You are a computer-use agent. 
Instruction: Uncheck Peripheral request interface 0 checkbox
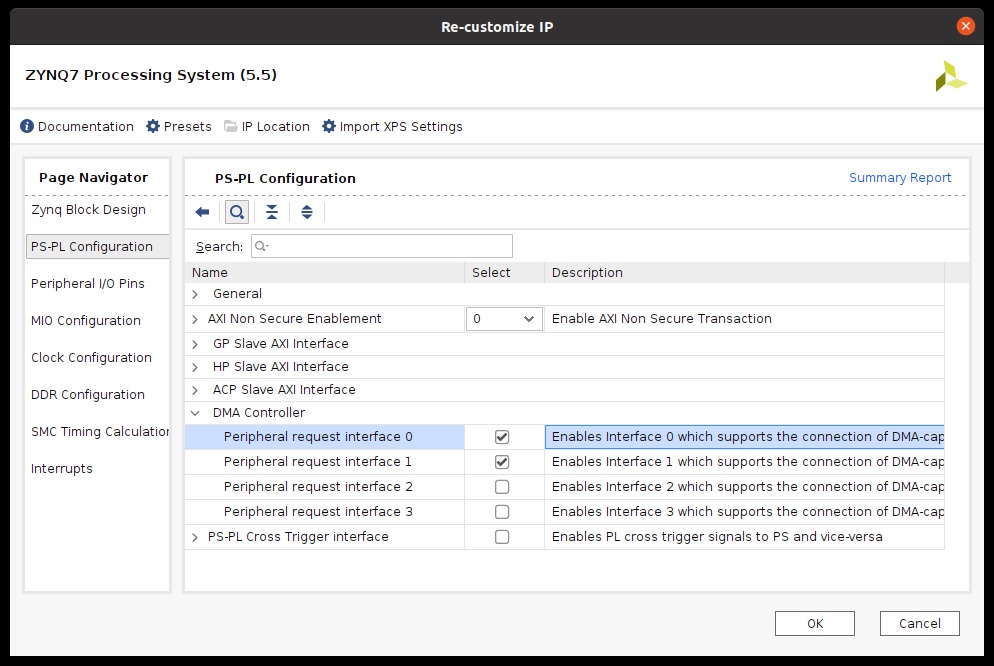click(x=502, y=437)
